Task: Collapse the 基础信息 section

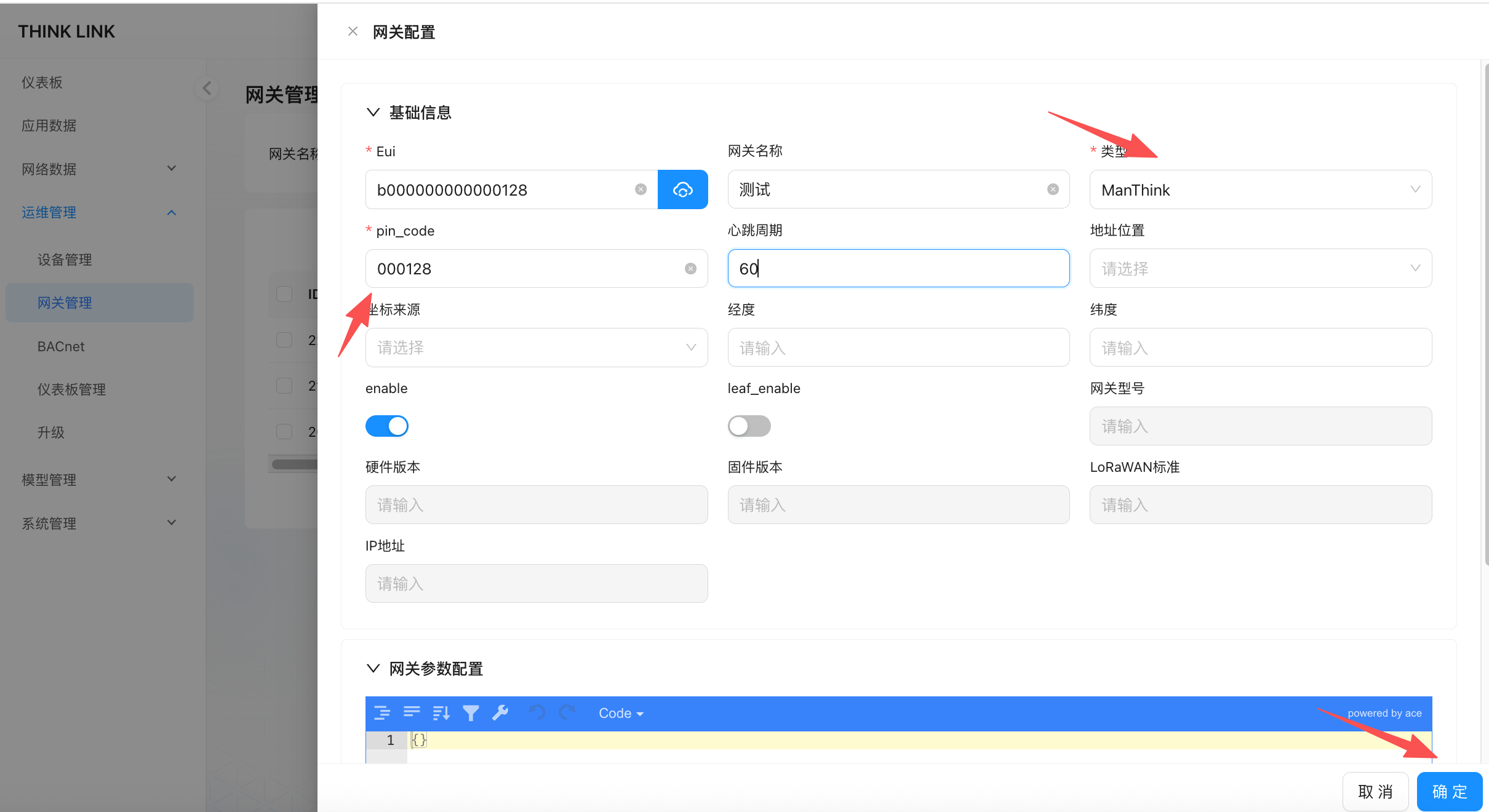Action: (373, 113)
